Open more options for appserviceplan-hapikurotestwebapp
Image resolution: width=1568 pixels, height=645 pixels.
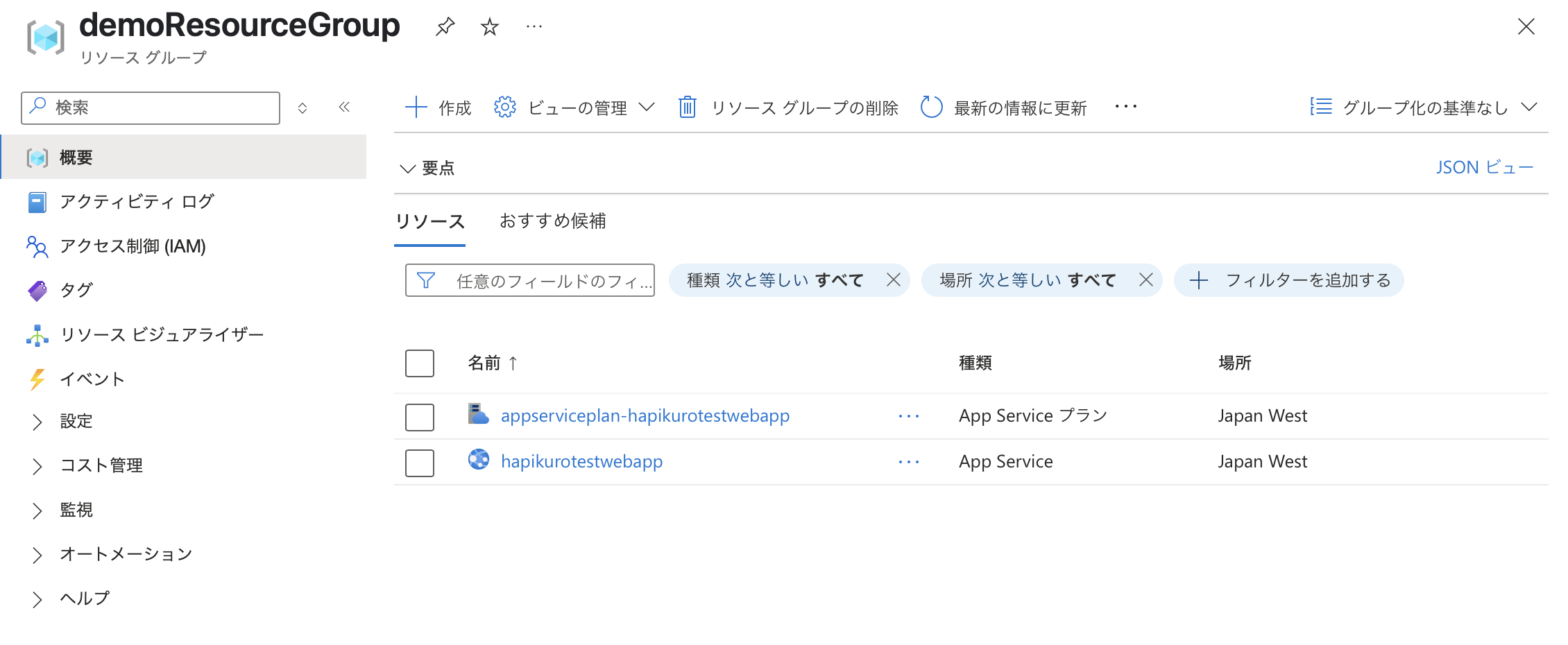(x=909, y=416)
